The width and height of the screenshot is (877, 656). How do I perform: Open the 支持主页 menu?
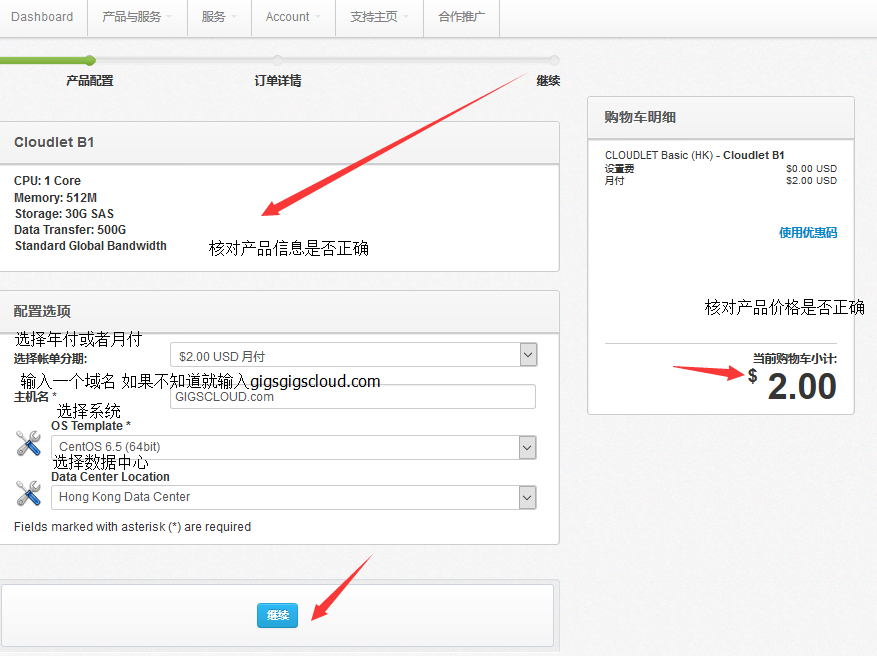379,17
